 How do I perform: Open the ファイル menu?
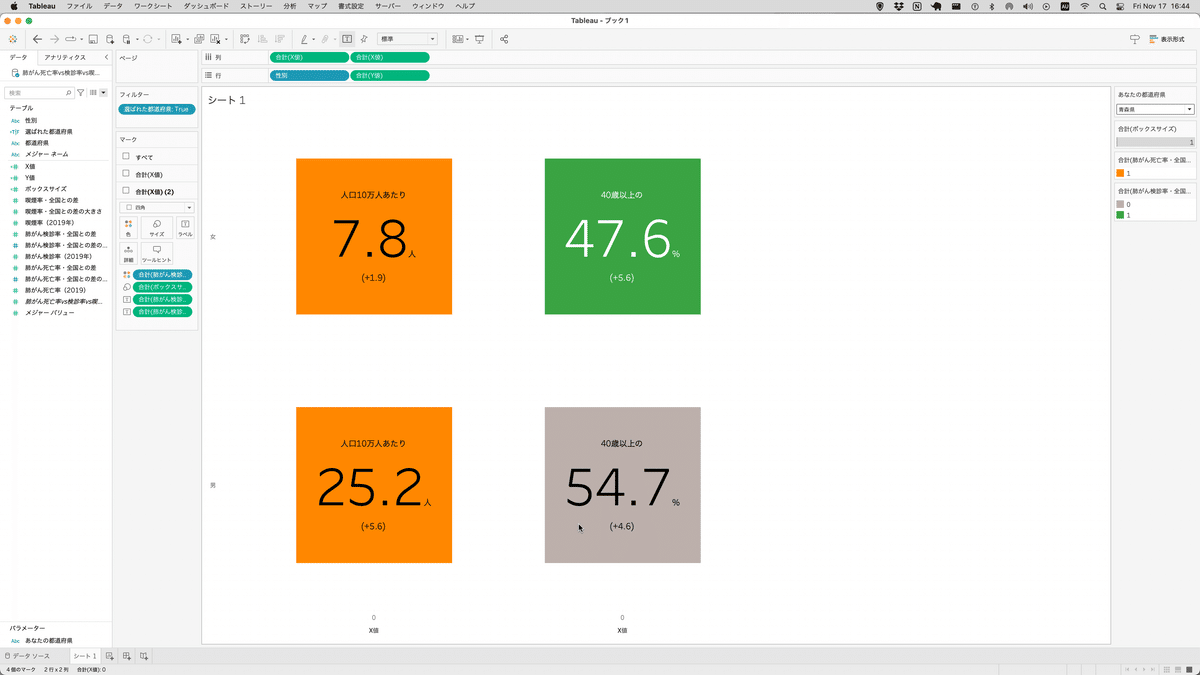(79, 6)
